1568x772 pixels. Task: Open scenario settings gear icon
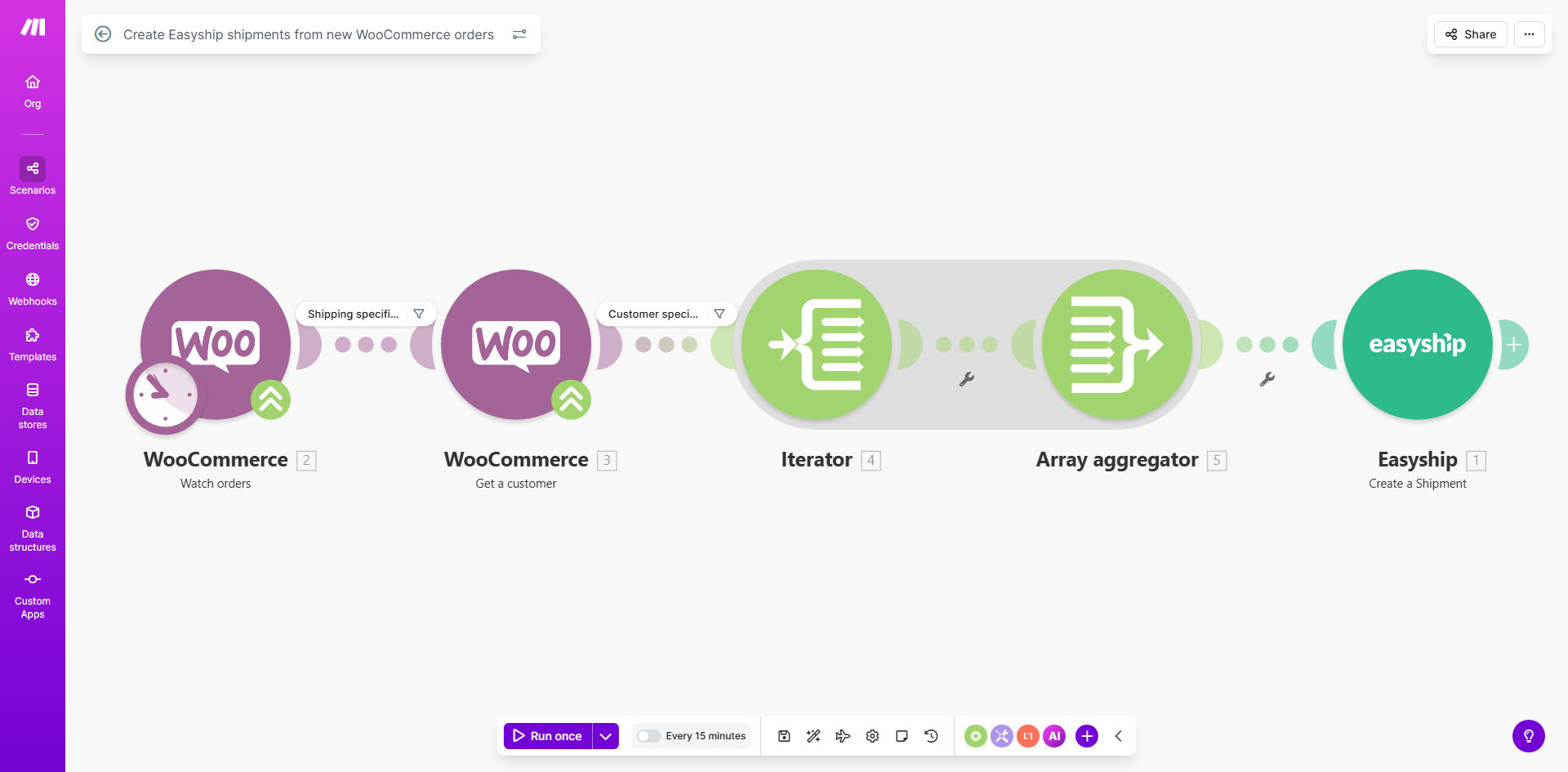pyautogui.click(x=872, y=736)
